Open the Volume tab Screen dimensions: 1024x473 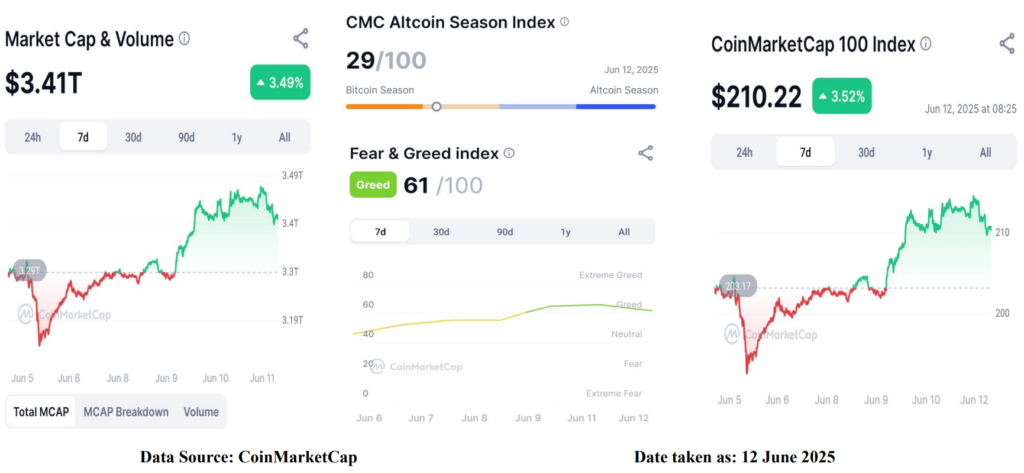201,412
